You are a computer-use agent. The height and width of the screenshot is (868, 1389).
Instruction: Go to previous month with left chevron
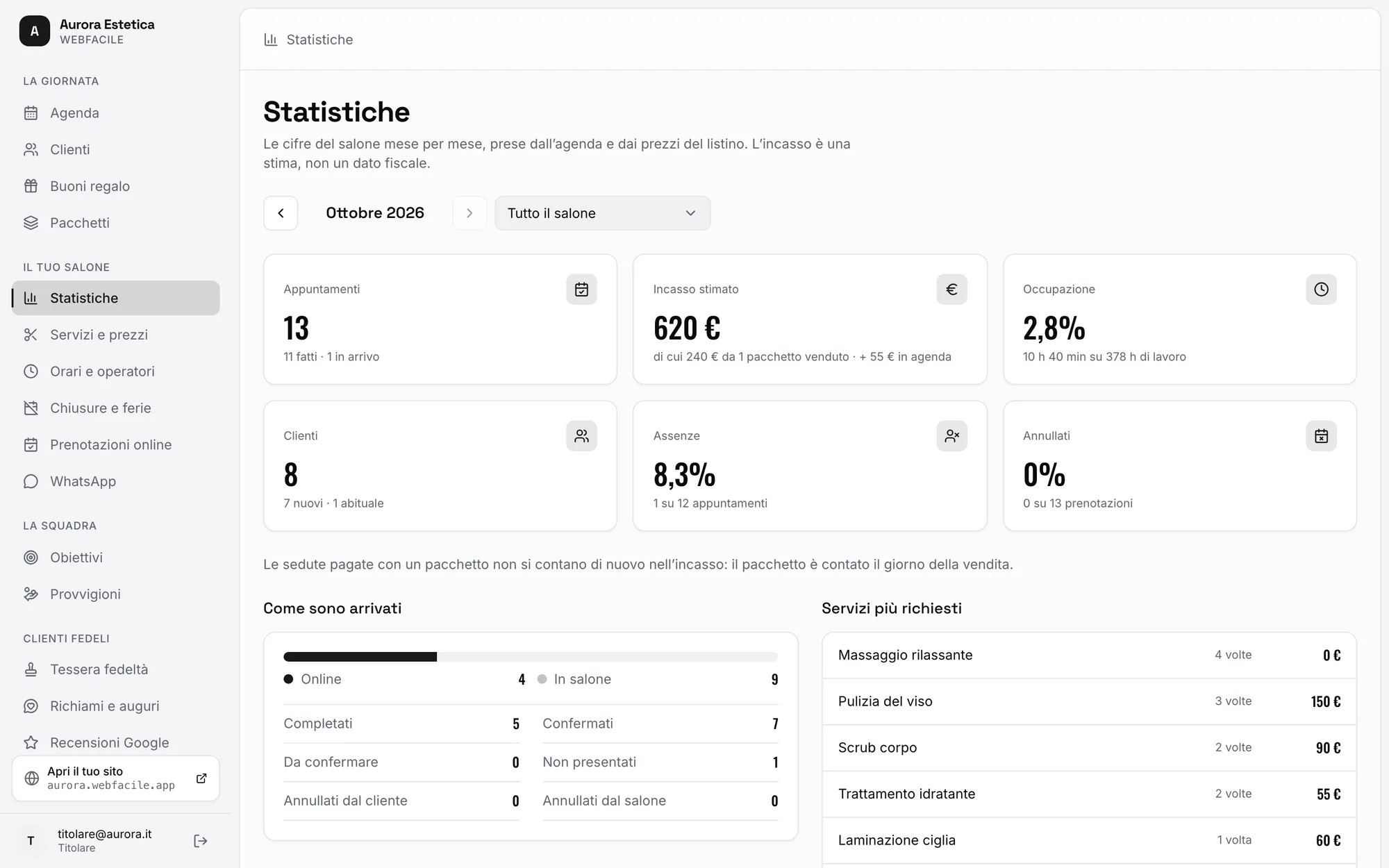tap(281, 213)
